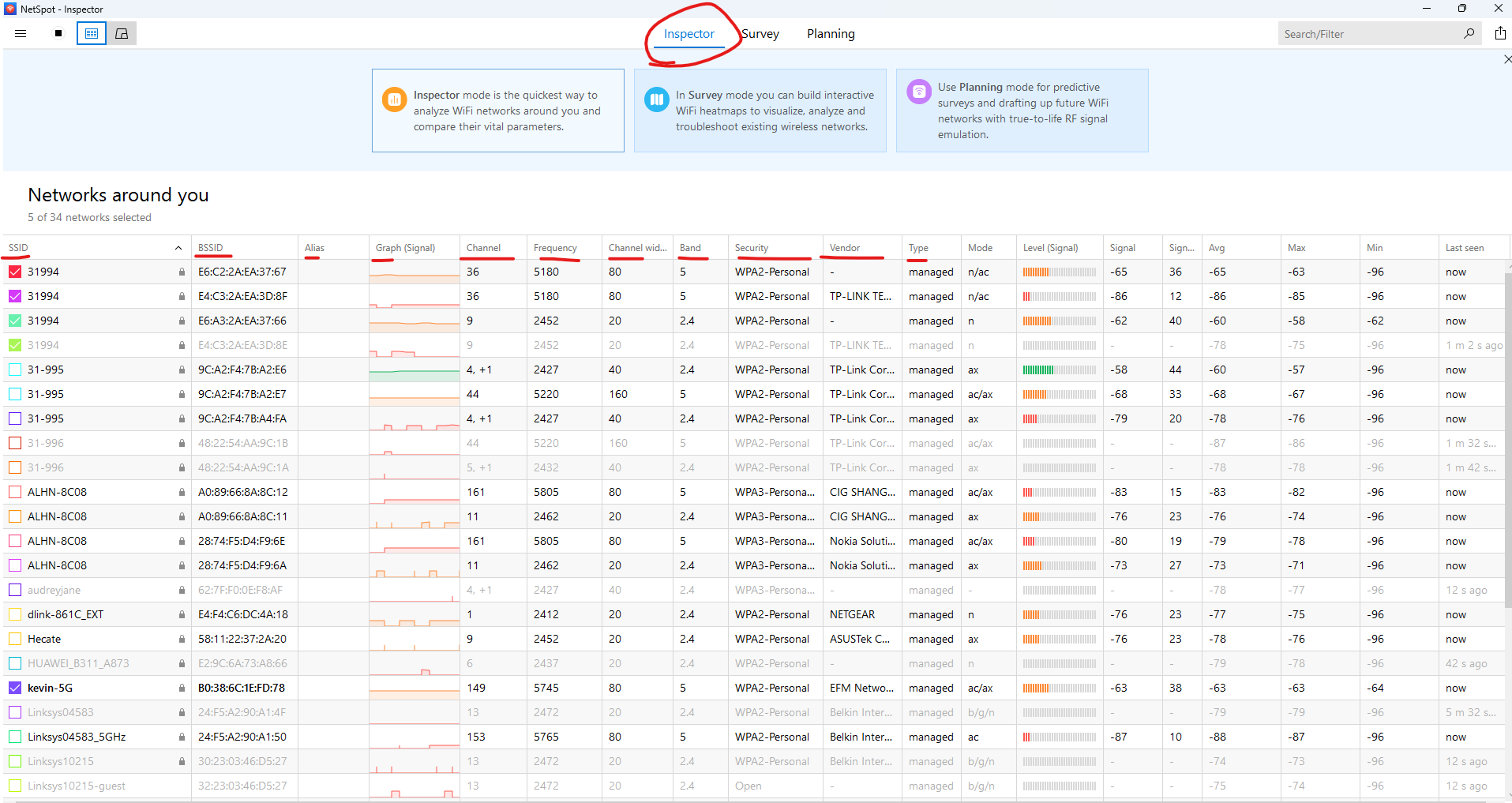Click lock icon on Linksys04583 row

click(x=182, y=712)
